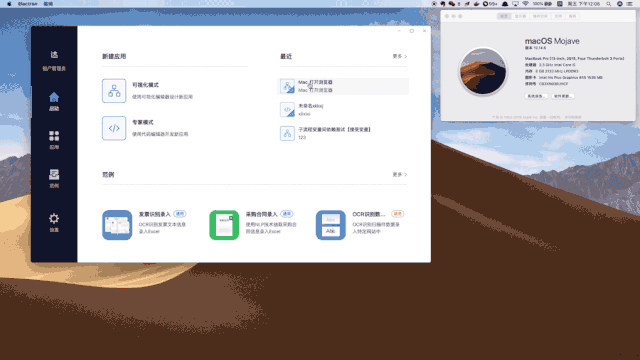Open recent item '未命名xklxj'
This screenshot has width=640, height=360.
pos(343,110)
